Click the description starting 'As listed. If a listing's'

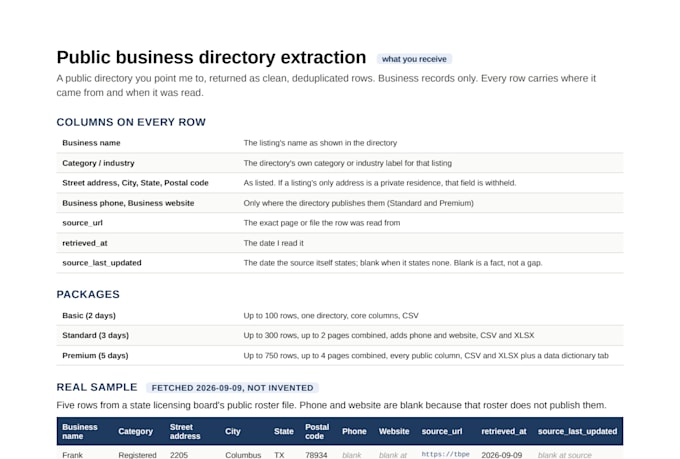coord(379,183)
